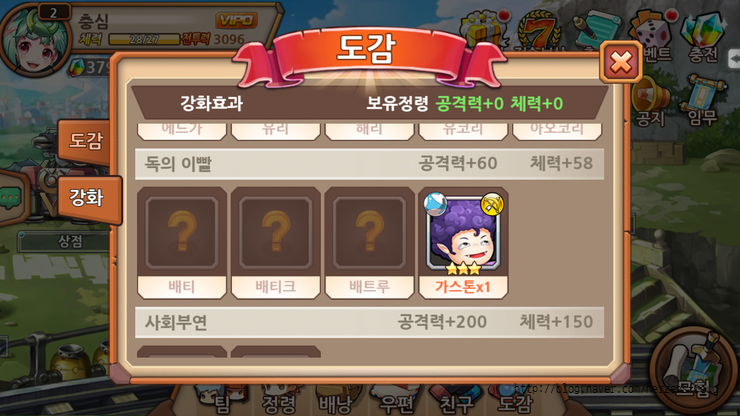This screenshot has height=416, width=740.
Task: Tap the unknown 배트루 card slot
Action: 369,243
